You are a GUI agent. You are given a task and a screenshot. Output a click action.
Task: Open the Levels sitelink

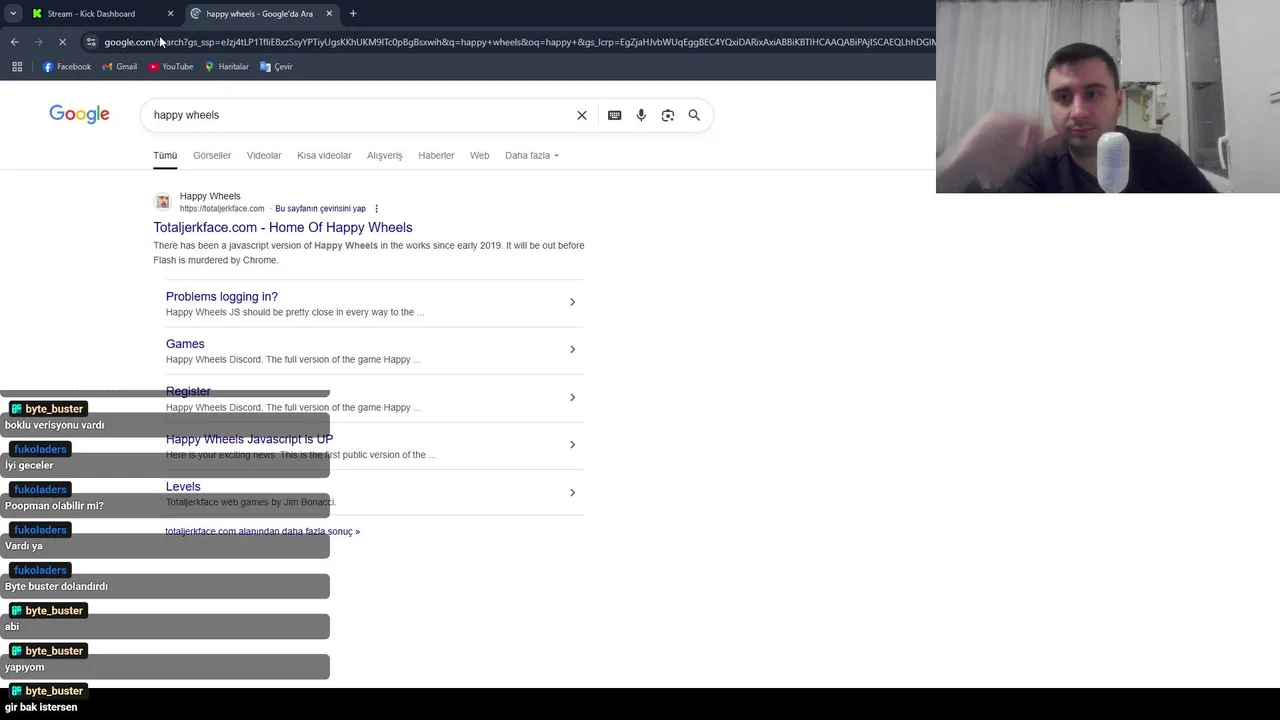(x=183, y=487)
